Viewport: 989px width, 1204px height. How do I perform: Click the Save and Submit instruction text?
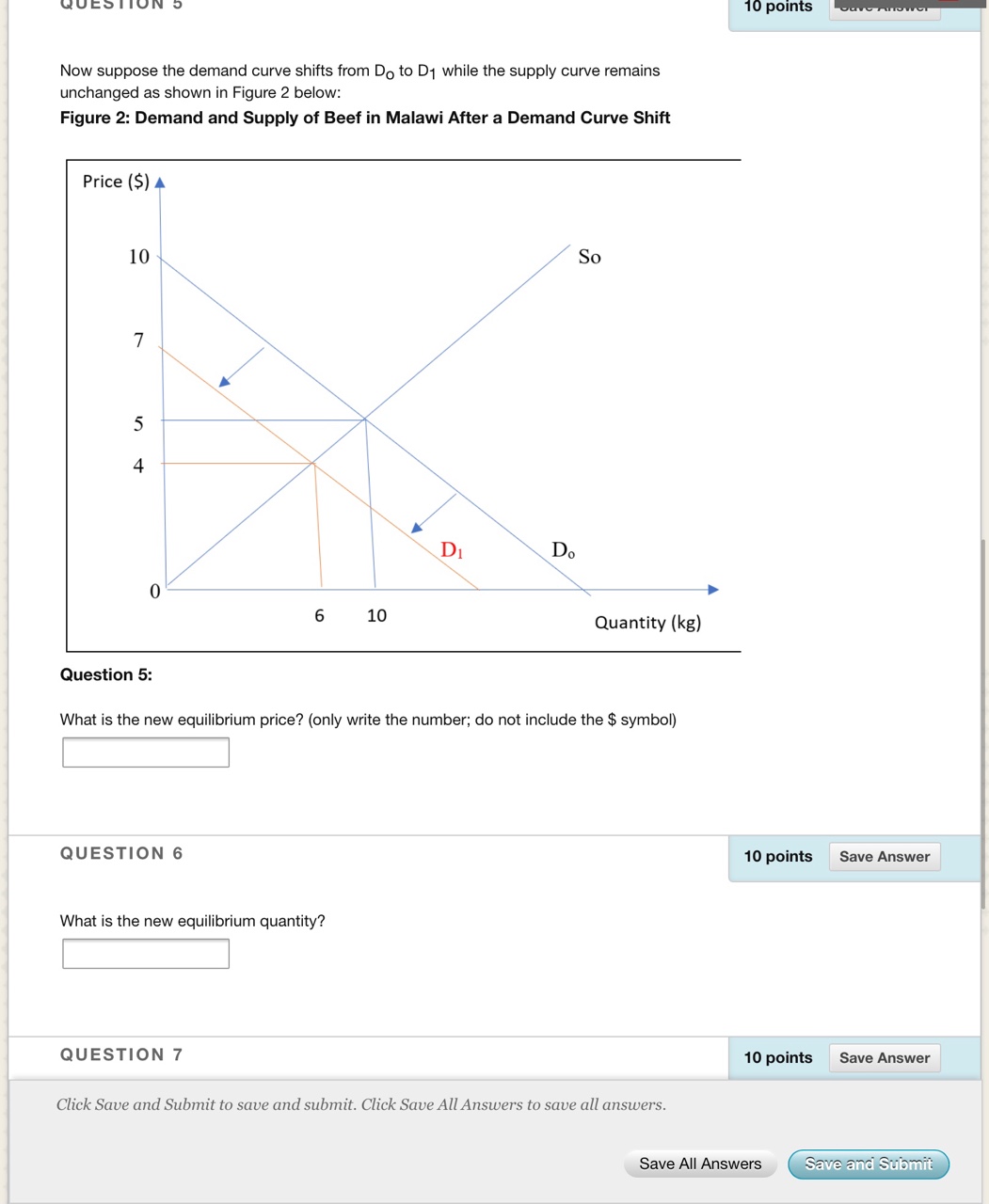tap(361, 1104)
